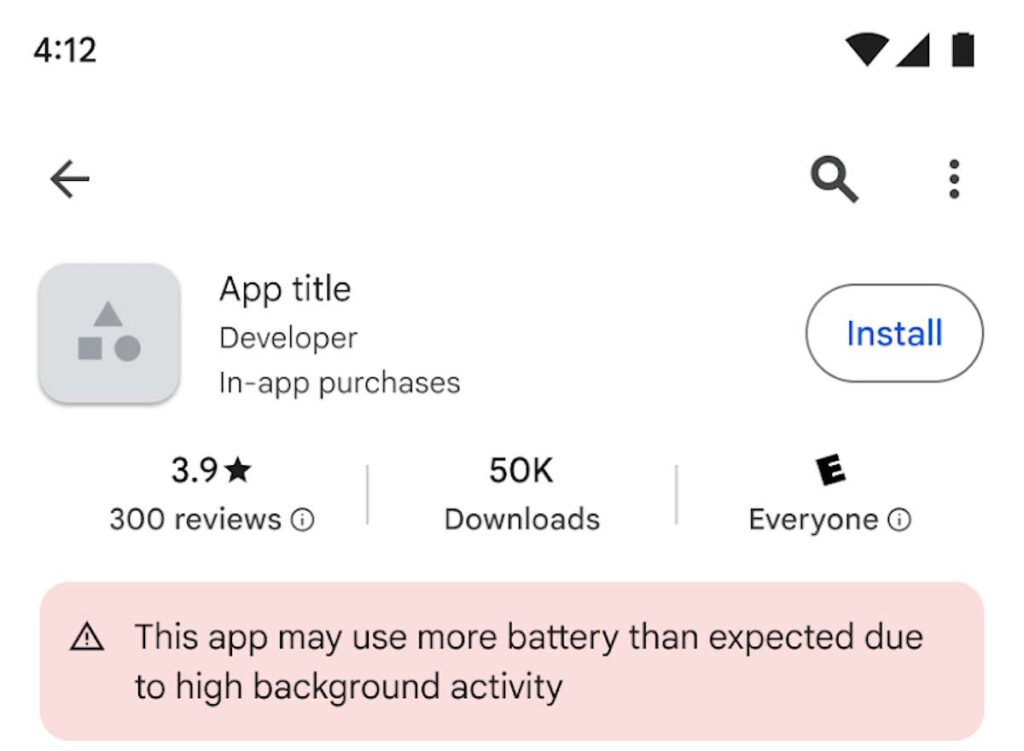Tap the app's icon thumbnail
The image size is (1024, 751).
[110, 334]
